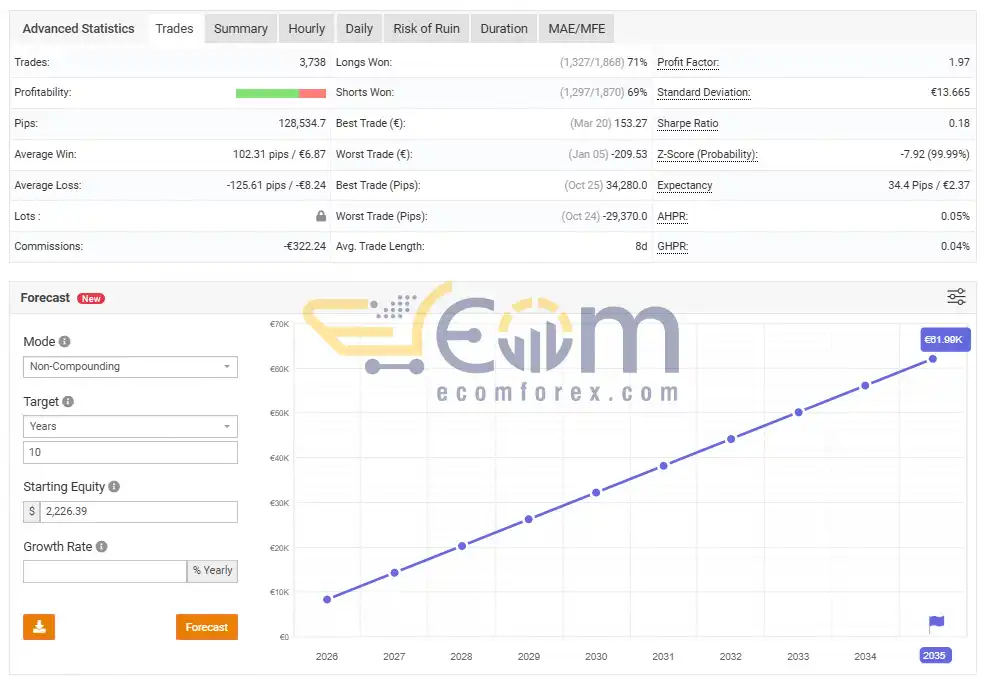The width and height of the screenshot is (982, 681).
Task: Click the Growth Rate info icon
Action: tap(101, 546)
